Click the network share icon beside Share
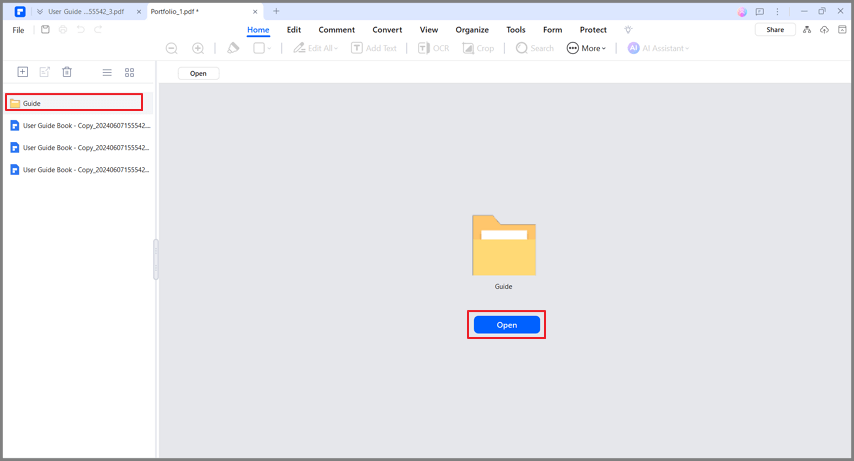This screenshot has width=854, height=461. click(x=807, y=29)
